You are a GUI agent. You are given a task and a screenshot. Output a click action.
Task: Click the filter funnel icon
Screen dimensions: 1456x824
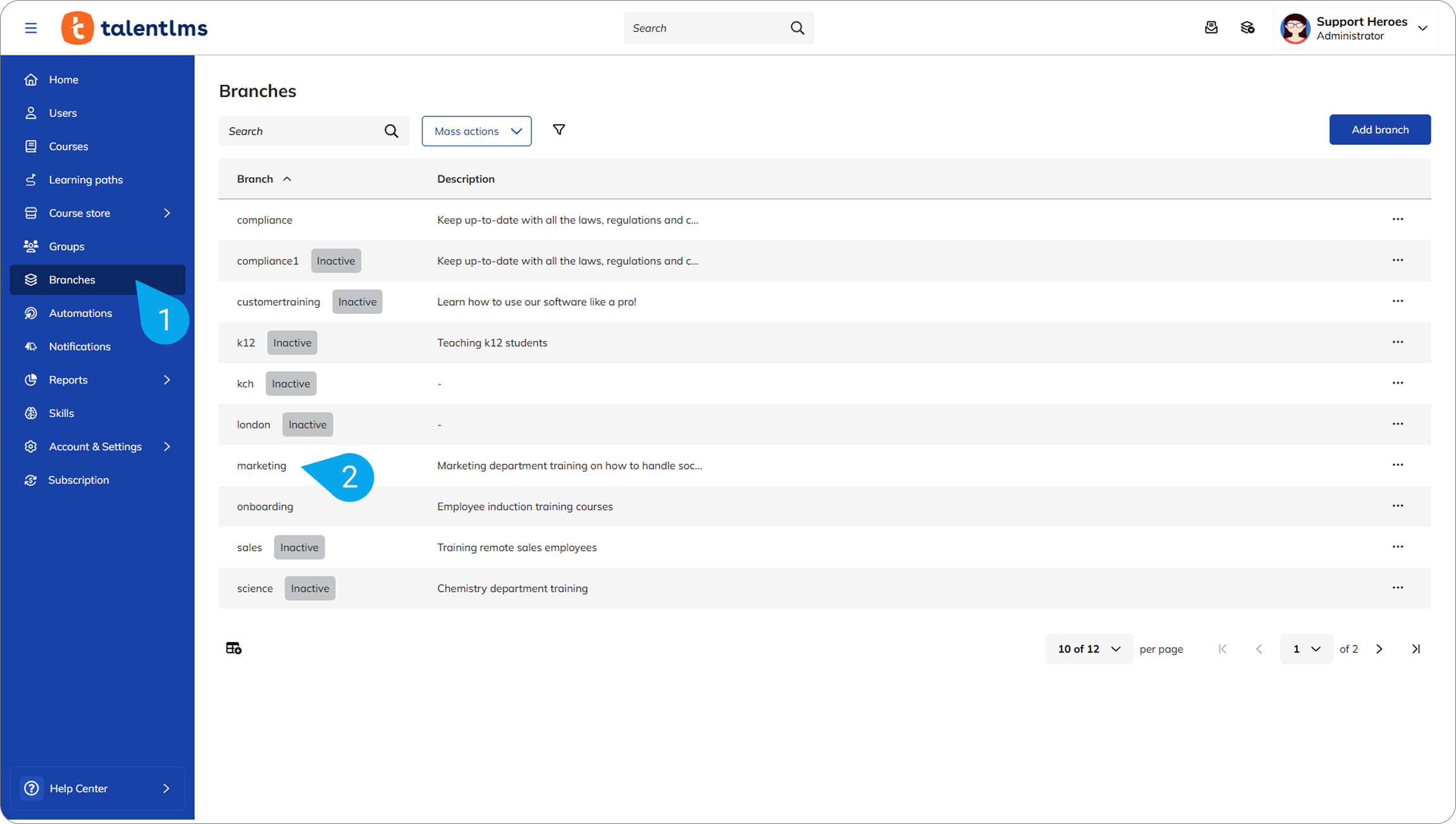click(x=558, y=130)
